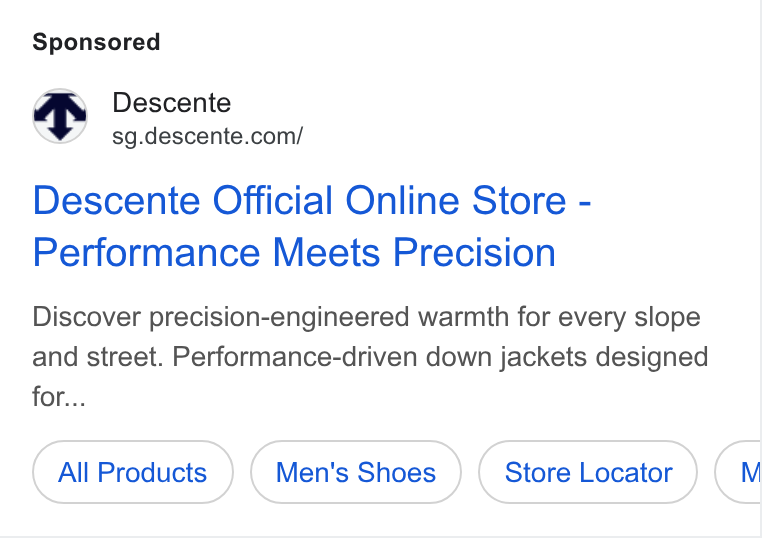
Task: Click the word Performance in blue headline
Action: (x=146, y=253)
